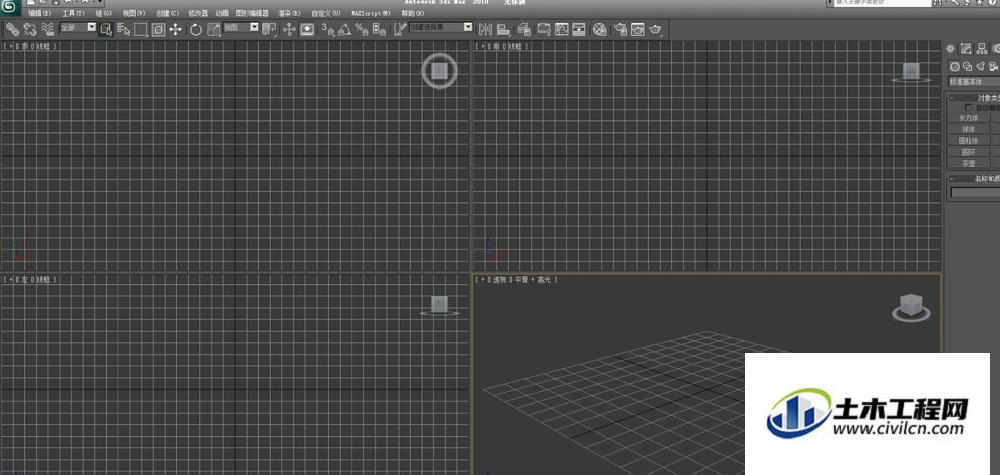Switch to the Hierarchy command panel tab

coord(982,48)
